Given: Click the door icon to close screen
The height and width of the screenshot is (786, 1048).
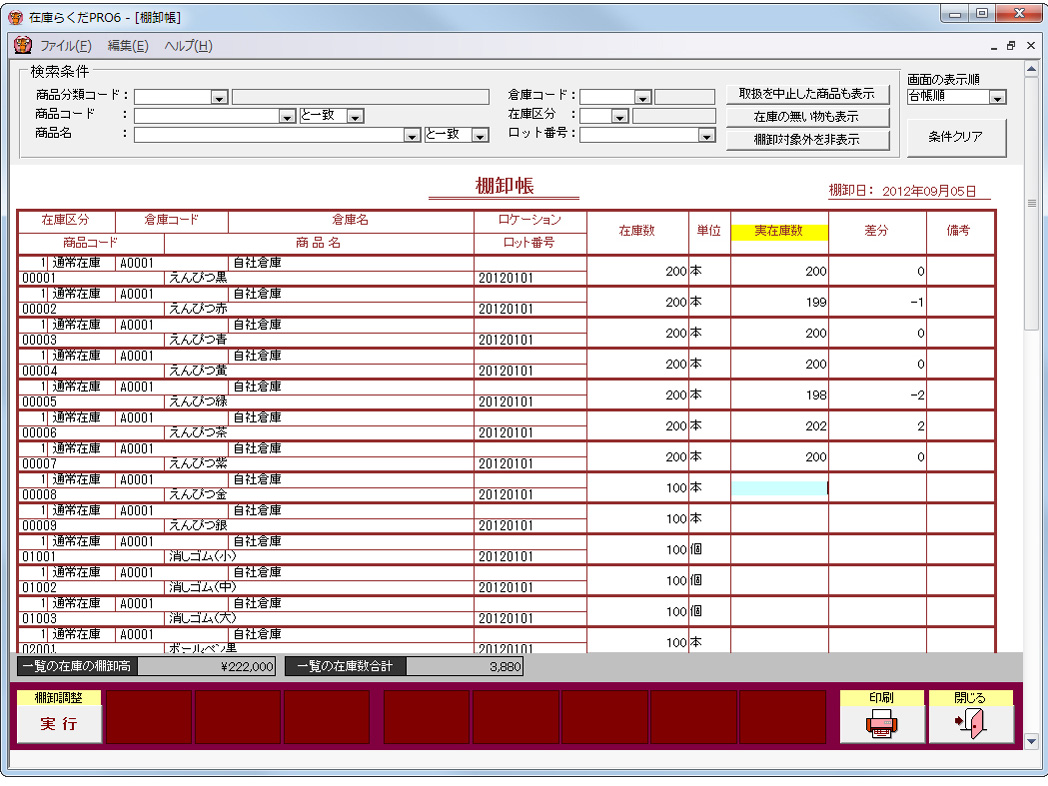Looking at the screenshot, I should click(971, 724).
